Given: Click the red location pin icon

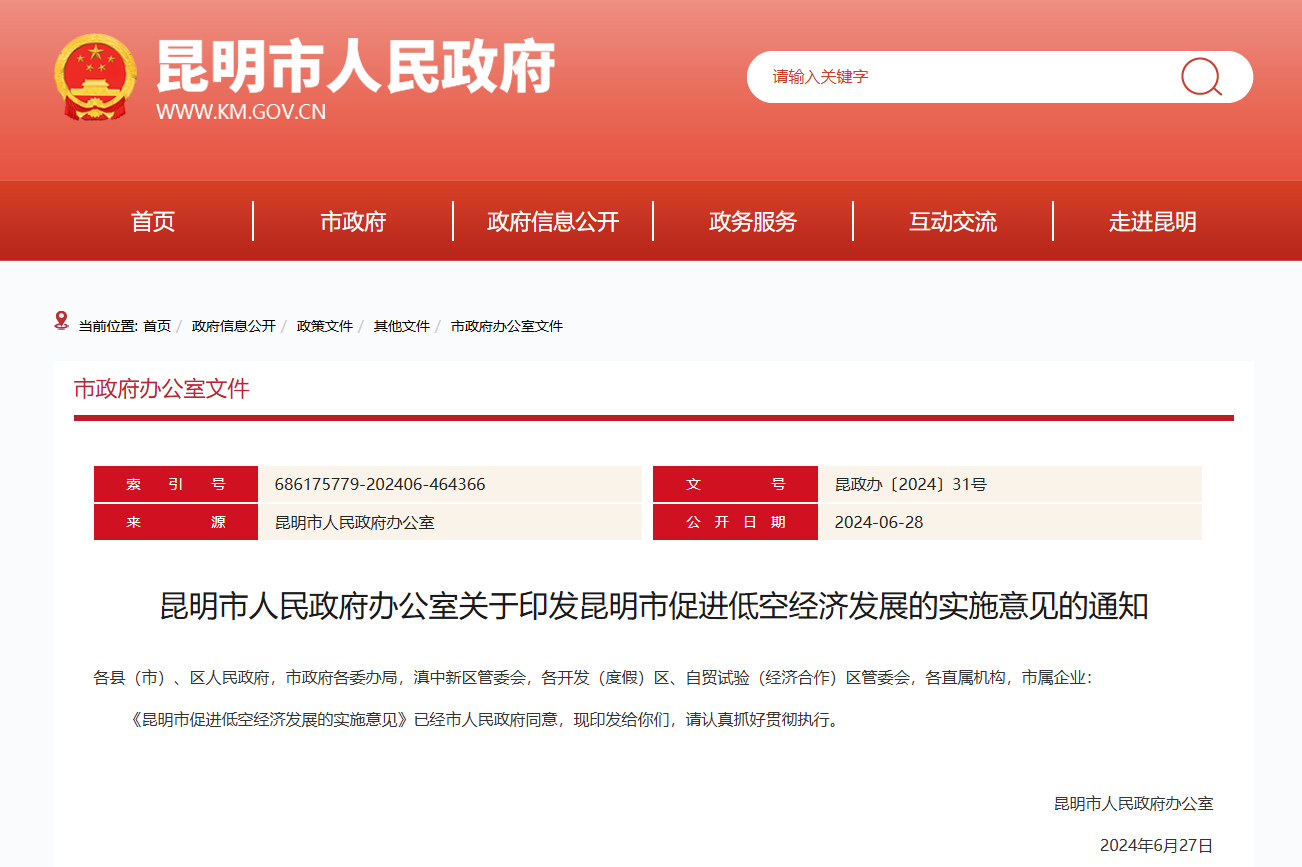Looking at the screenshot, I should (62, 321).
